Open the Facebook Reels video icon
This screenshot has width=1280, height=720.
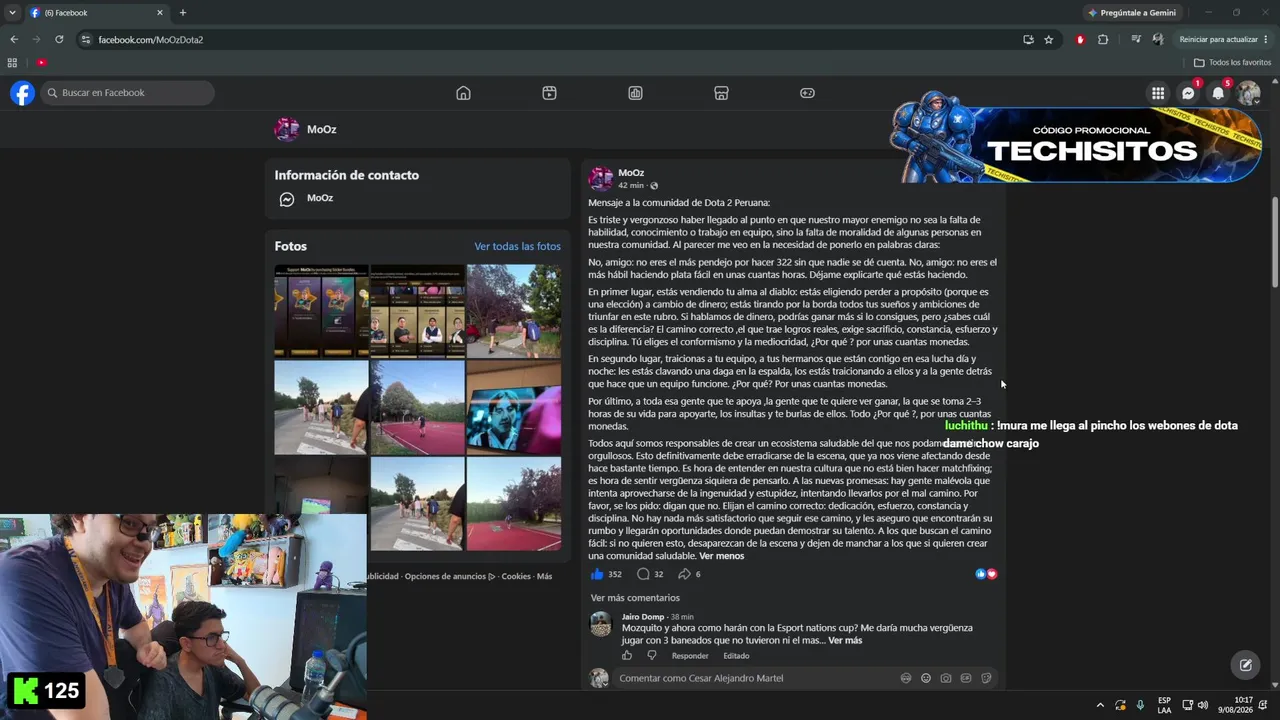549,93
